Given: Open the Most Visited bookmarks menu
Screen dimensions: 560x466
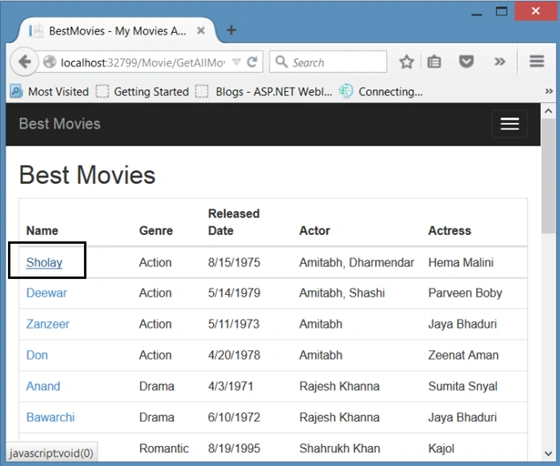Looking at the screenshot, I should [50, 91].
